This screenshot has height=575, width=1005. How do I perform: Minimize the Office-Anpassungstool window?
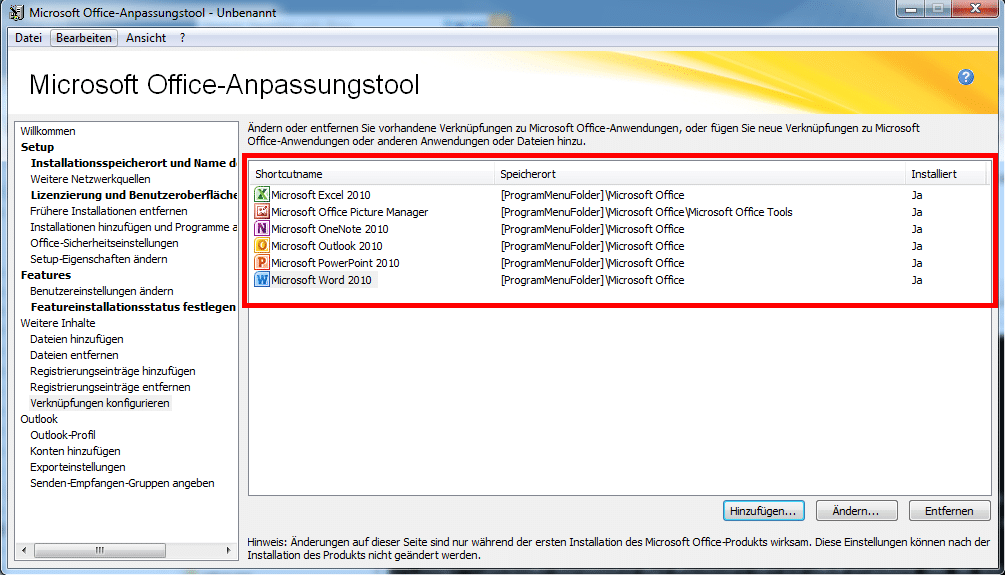(911, 9)
